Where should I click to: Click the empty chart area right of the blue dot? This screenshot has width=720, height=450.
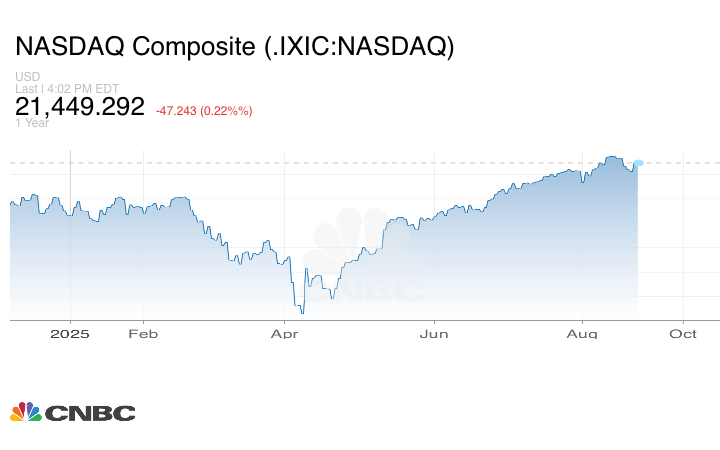[x=680, y=240]
